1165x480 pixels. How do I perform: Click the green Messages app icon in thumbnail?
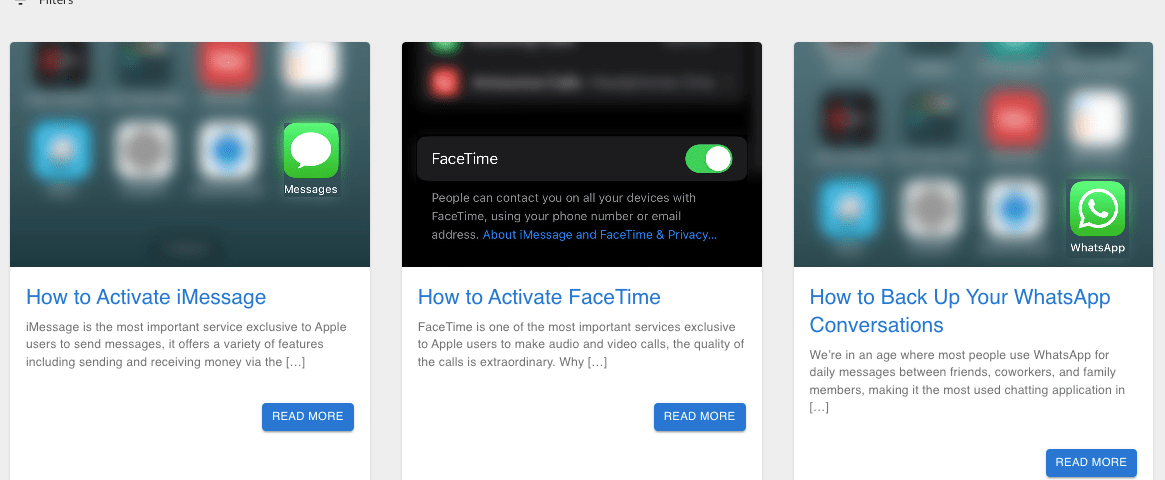[x=311, y=151]
